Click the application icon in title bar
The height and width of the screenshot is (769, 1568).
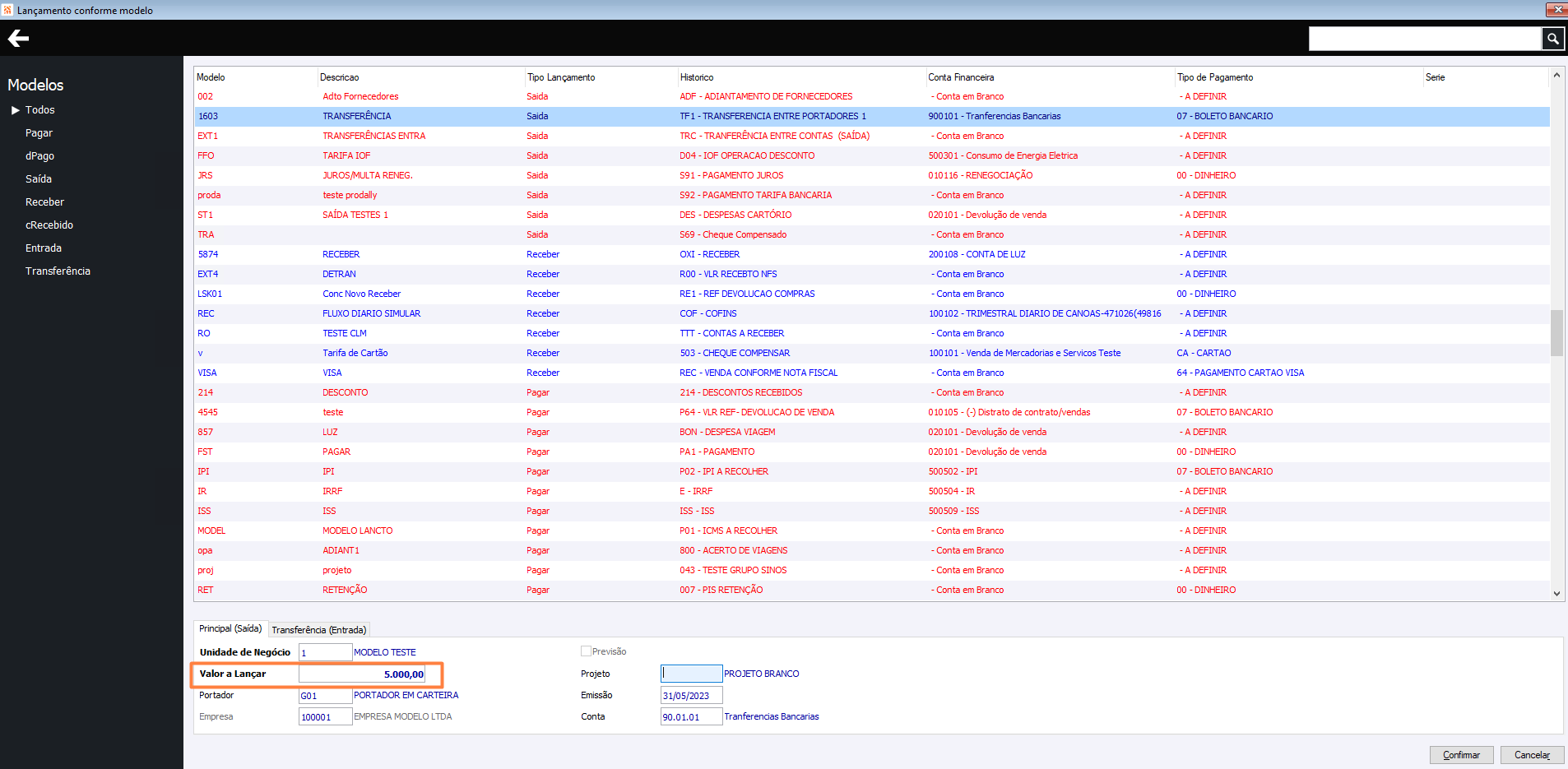tap(7, 10)
